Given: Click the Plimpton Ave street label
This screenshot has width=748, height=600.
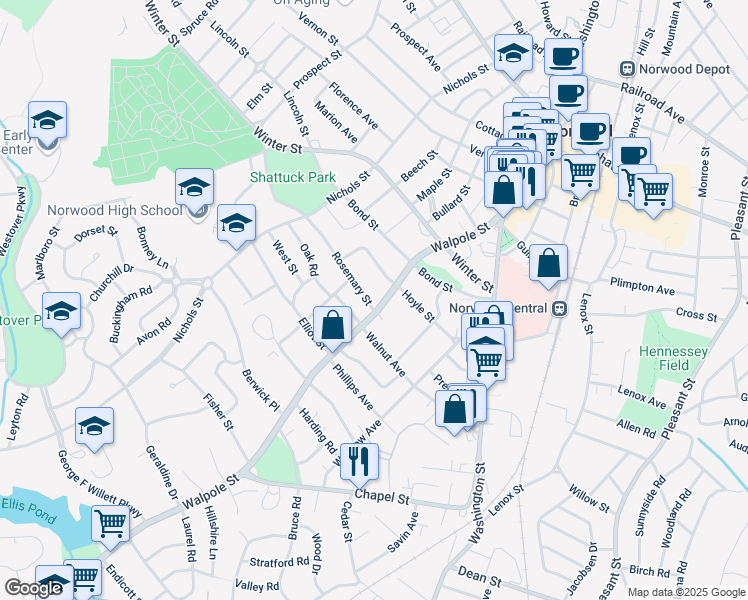Looking at the screenshot, I should click(642, 287).
